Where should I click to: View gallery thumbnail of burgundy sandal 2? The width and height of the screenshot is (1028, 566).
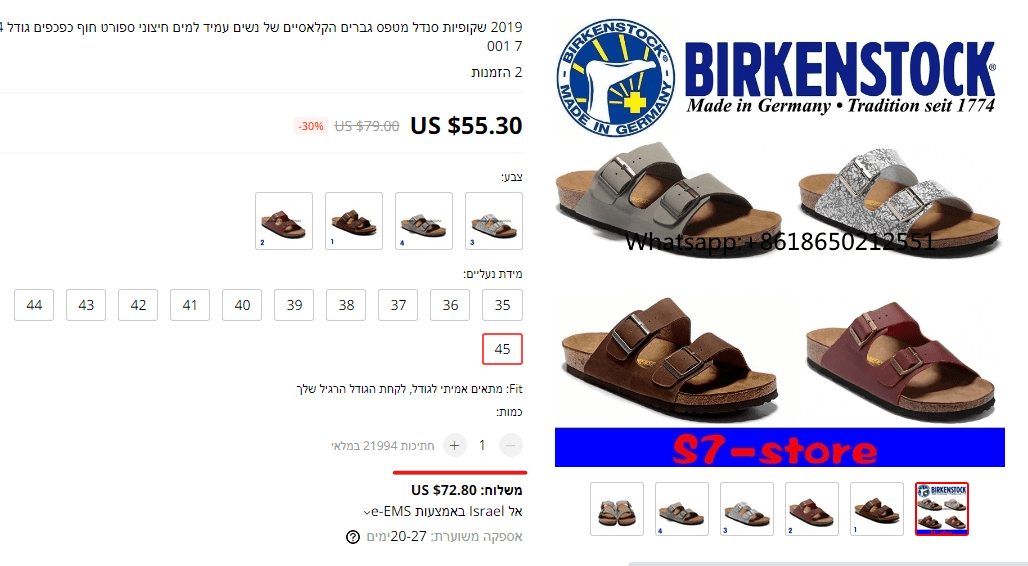pyautogui.click(x=812, y=509)
